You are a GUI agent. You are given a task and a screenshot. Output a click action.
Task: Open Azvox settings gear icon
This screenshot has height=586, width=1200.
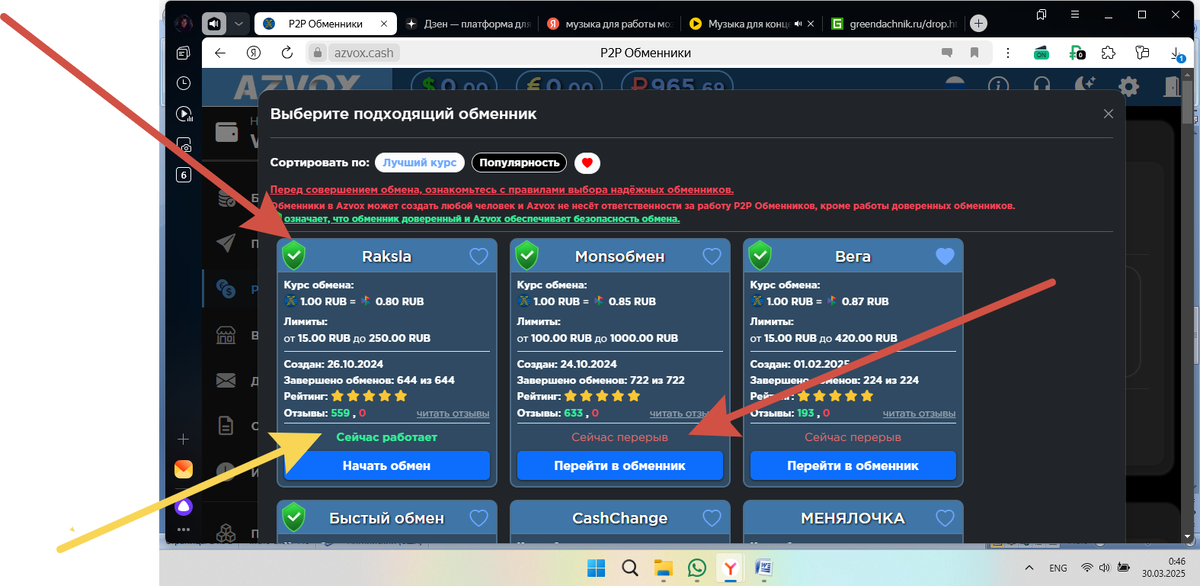(x=1128, y=87)
